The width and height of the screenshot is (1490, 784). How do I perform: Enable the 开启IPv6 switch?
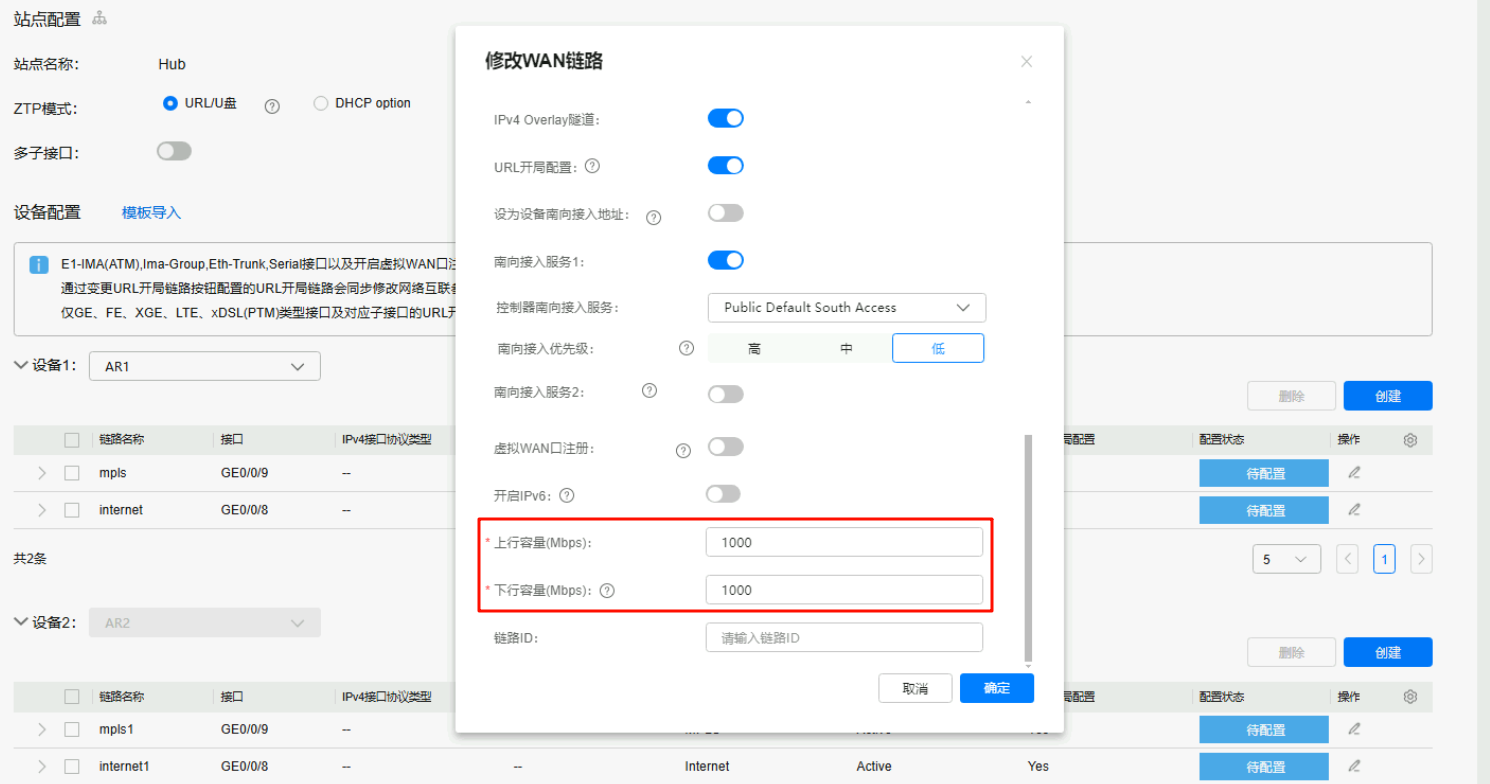coord(723,494)
